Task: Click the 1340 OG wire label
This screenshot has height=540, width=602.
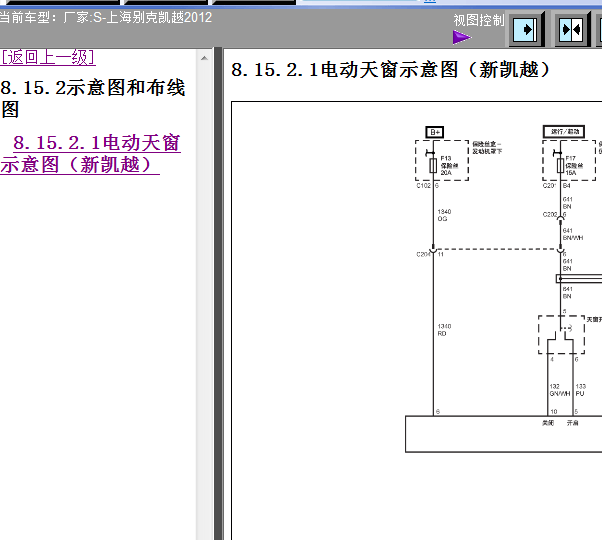Action: pos(444,215)
